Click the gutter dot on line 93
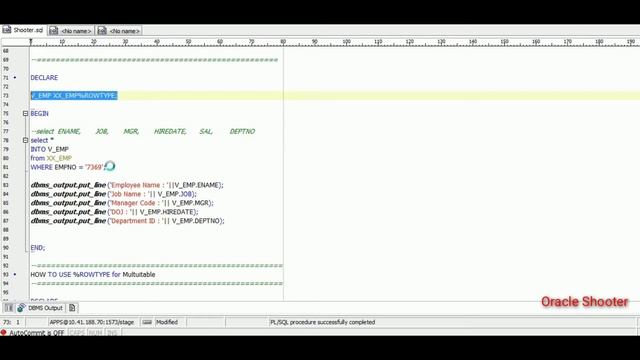 pyautogui.click(x=15, y=274)
